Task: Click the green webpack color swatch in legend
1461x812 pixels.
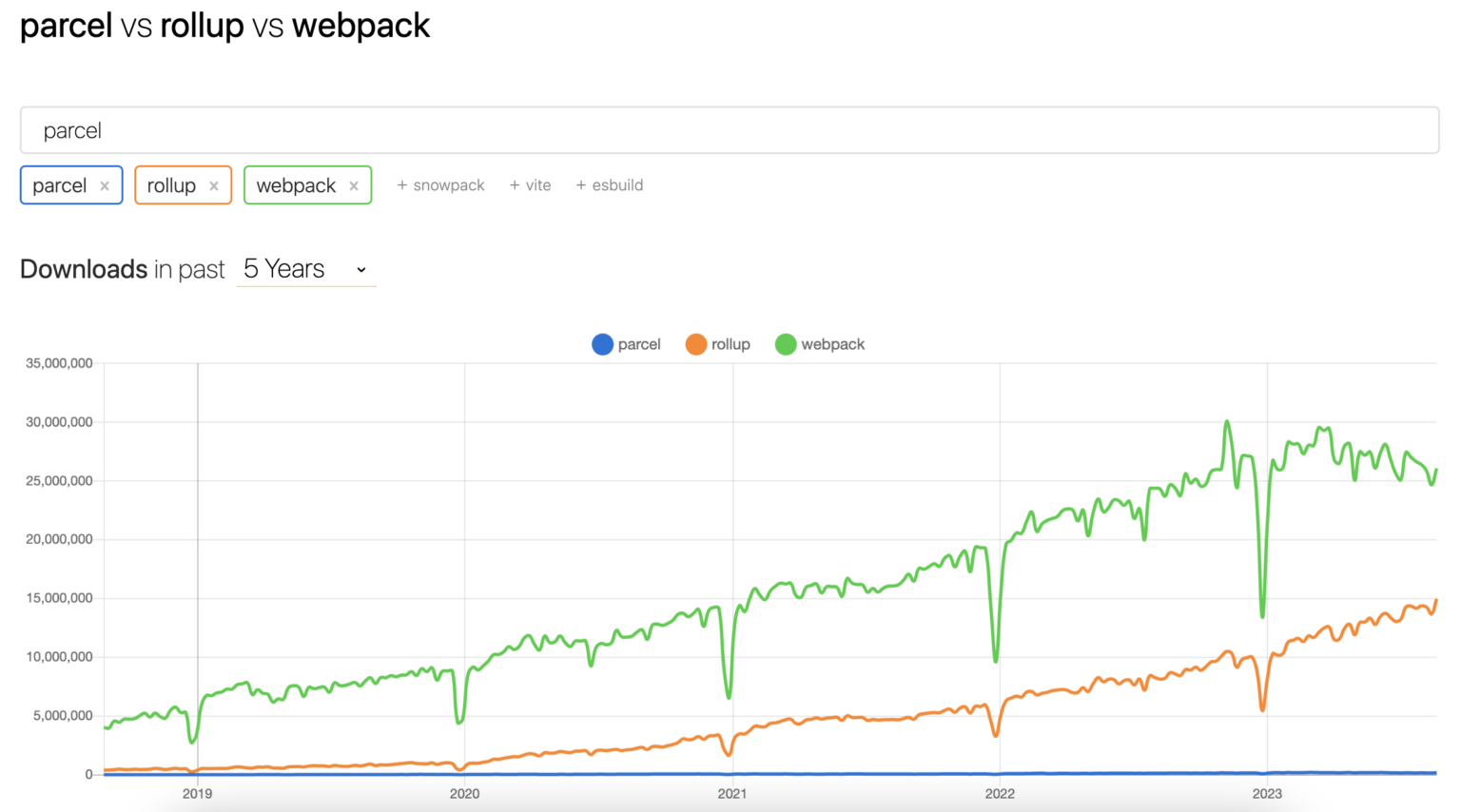Action: [786, 344]
